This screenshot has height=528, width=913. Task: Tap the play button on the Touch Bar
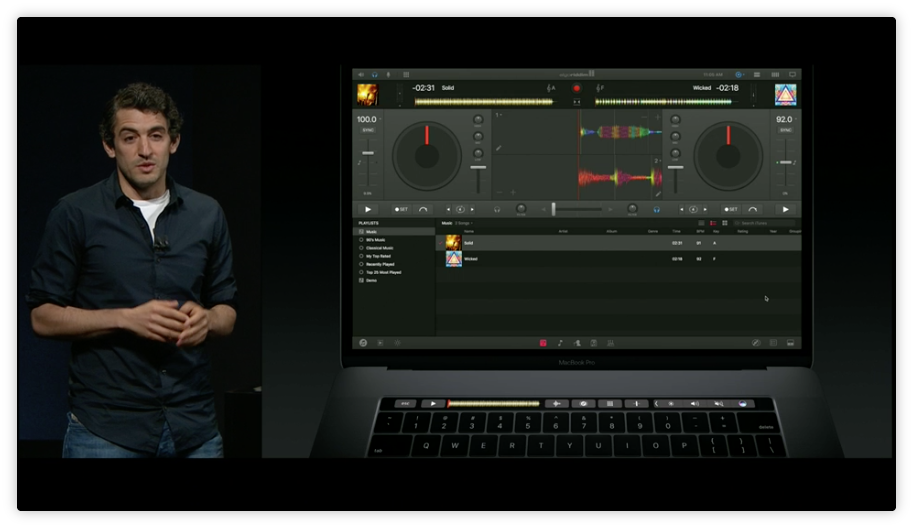click(x=433, y=403)
